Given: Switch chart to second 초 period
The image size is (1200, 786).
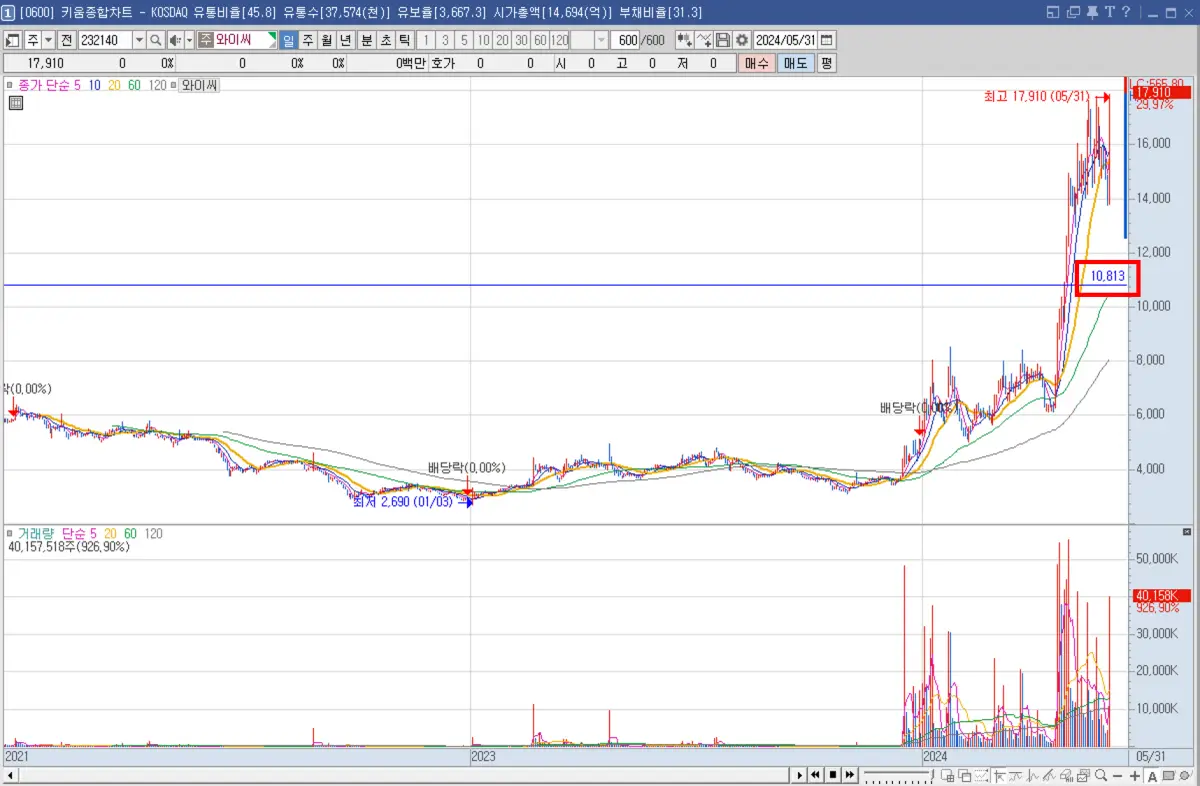Looking at the screenshot, I should (385, 40).
